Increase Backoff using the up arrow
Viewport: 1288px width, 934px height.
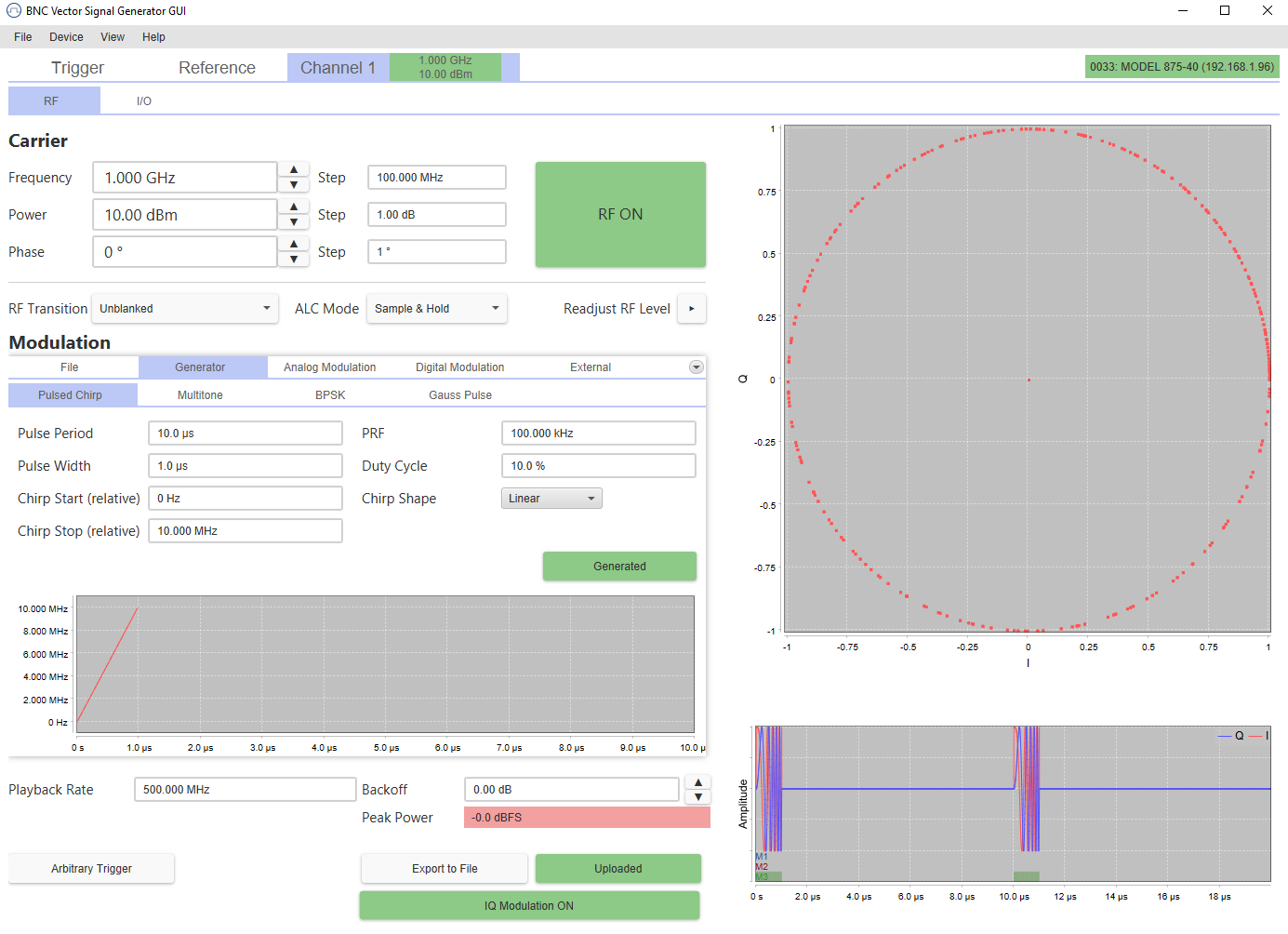[697, 781]
